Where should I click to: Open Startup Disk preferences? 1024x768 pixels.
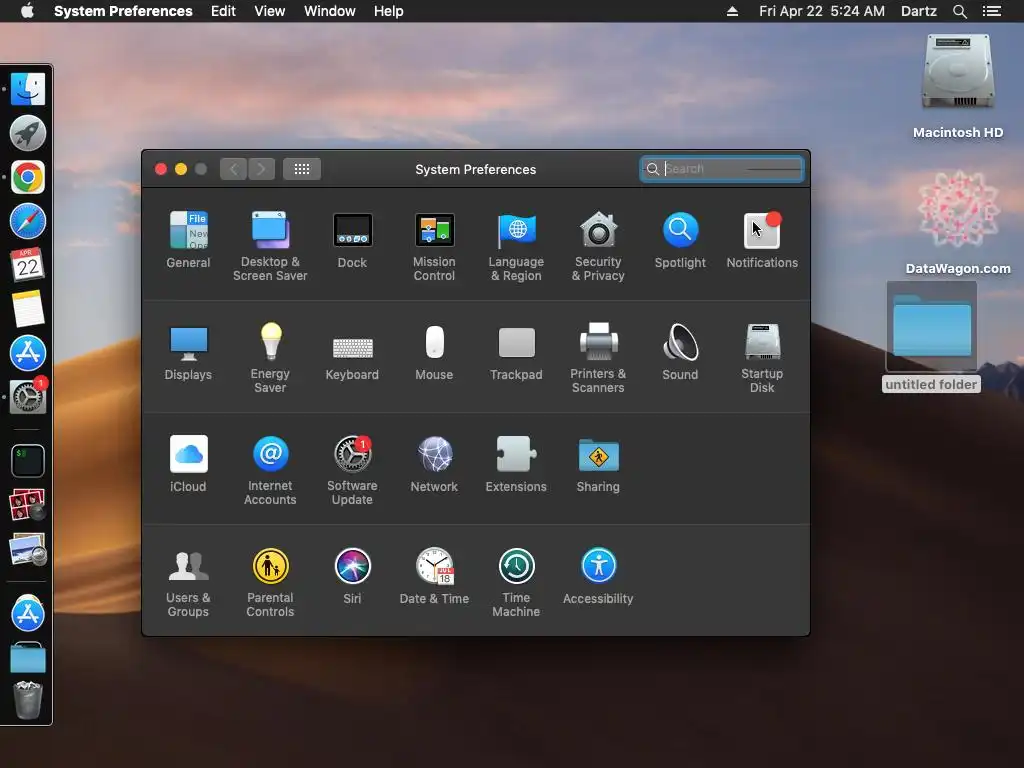[x=762, y=358]
